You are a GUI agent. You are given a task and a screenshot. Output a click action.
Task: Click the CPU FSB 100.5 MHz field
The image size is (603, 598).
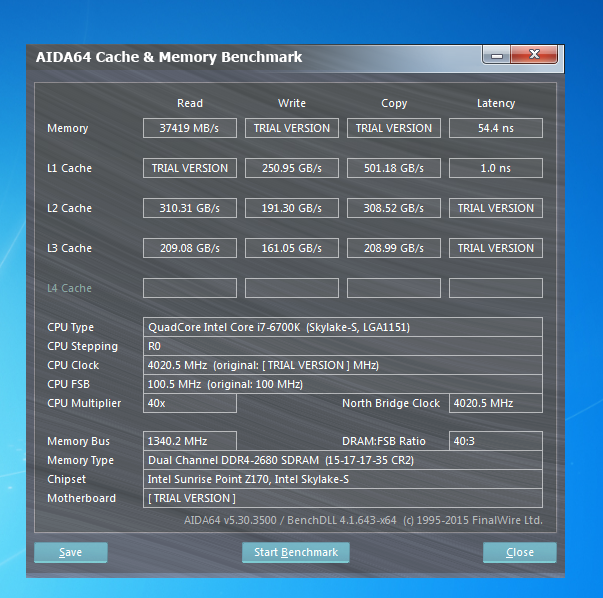(x=343, y=384)
